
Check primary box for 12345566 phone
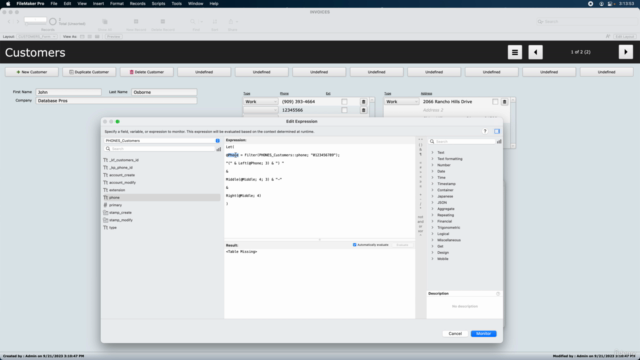[344, 110]
